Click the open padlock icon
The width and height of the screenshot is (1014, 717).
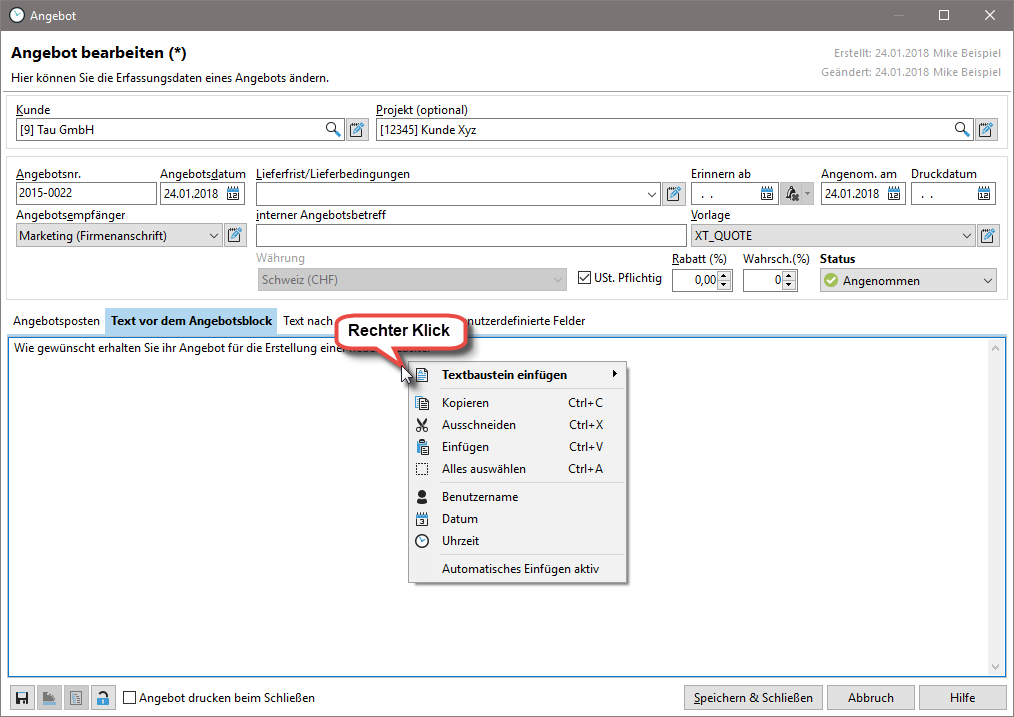click(102, 698)
